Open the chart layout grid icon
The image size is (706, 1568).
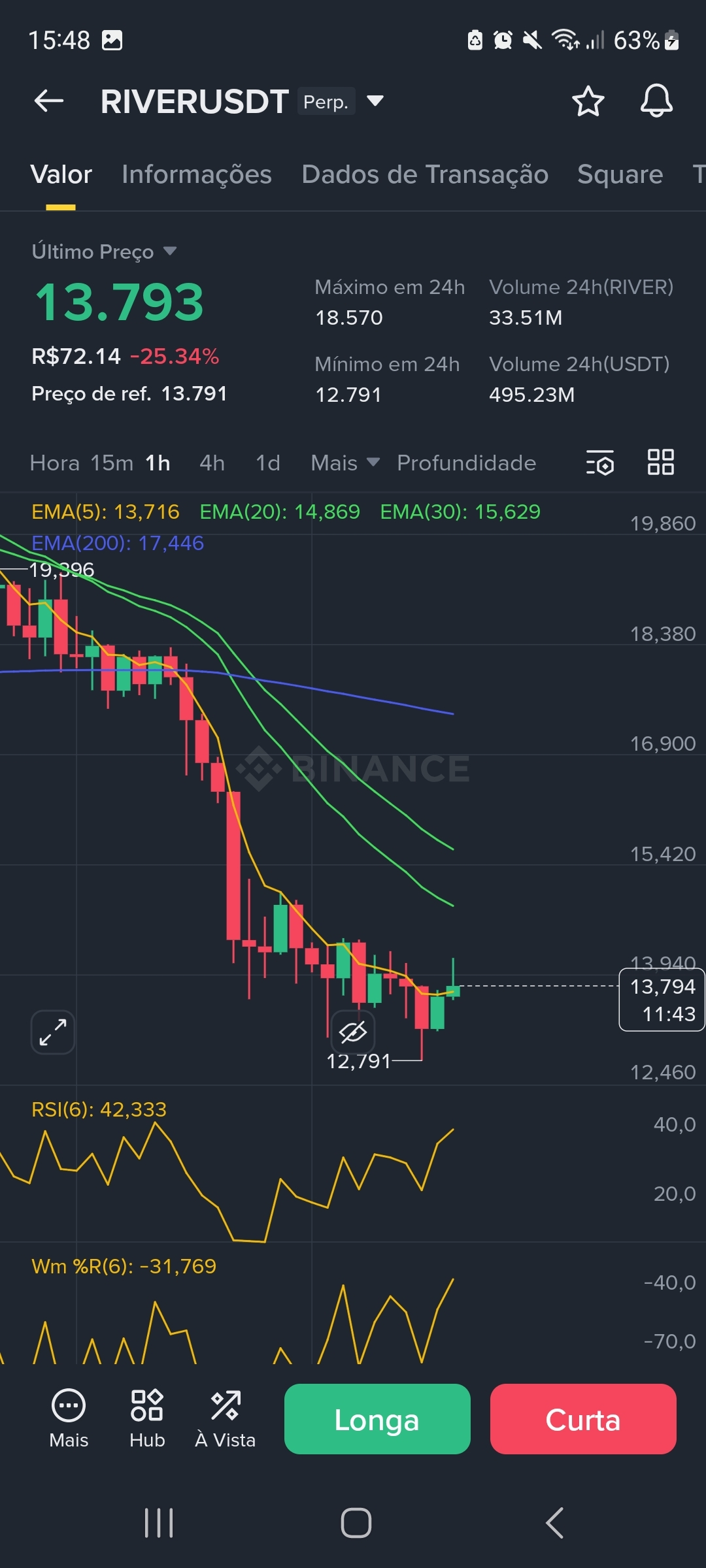660,462
